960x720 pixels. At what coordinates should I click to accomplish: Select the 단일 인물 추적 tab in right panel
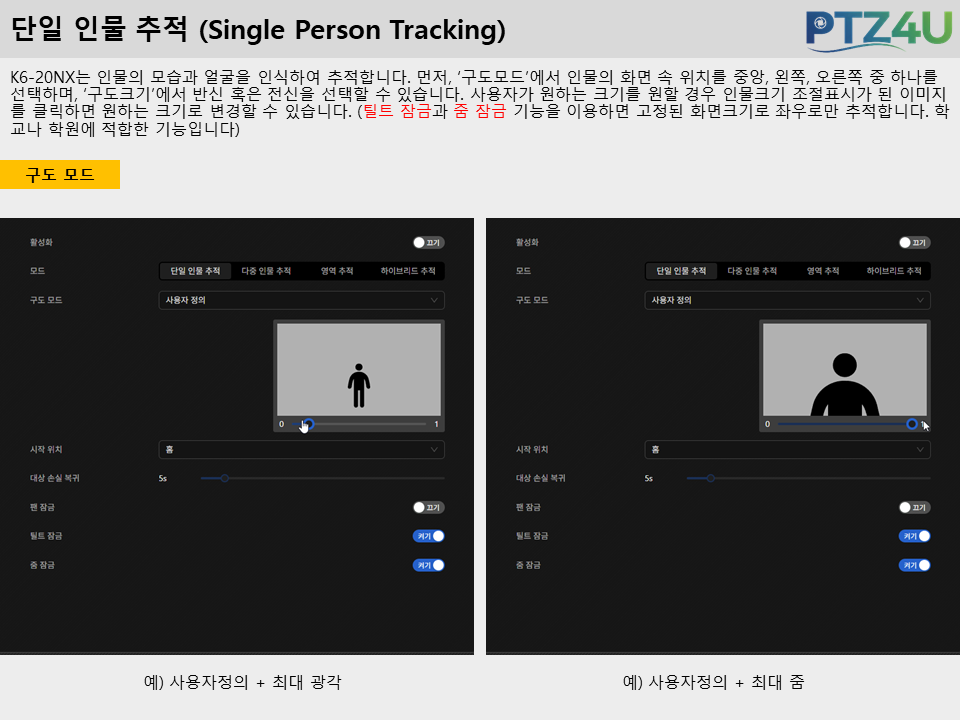(681, 271)
